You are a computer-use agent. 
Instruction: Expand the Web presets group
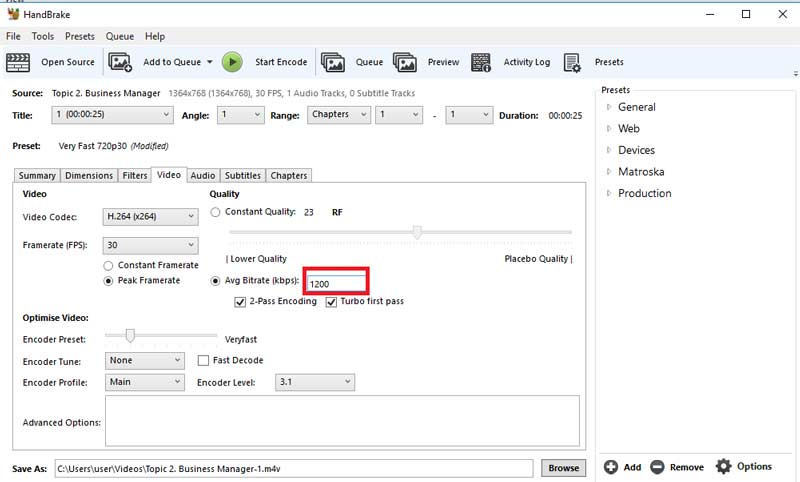pyautogui.click(x=609, y=129)
